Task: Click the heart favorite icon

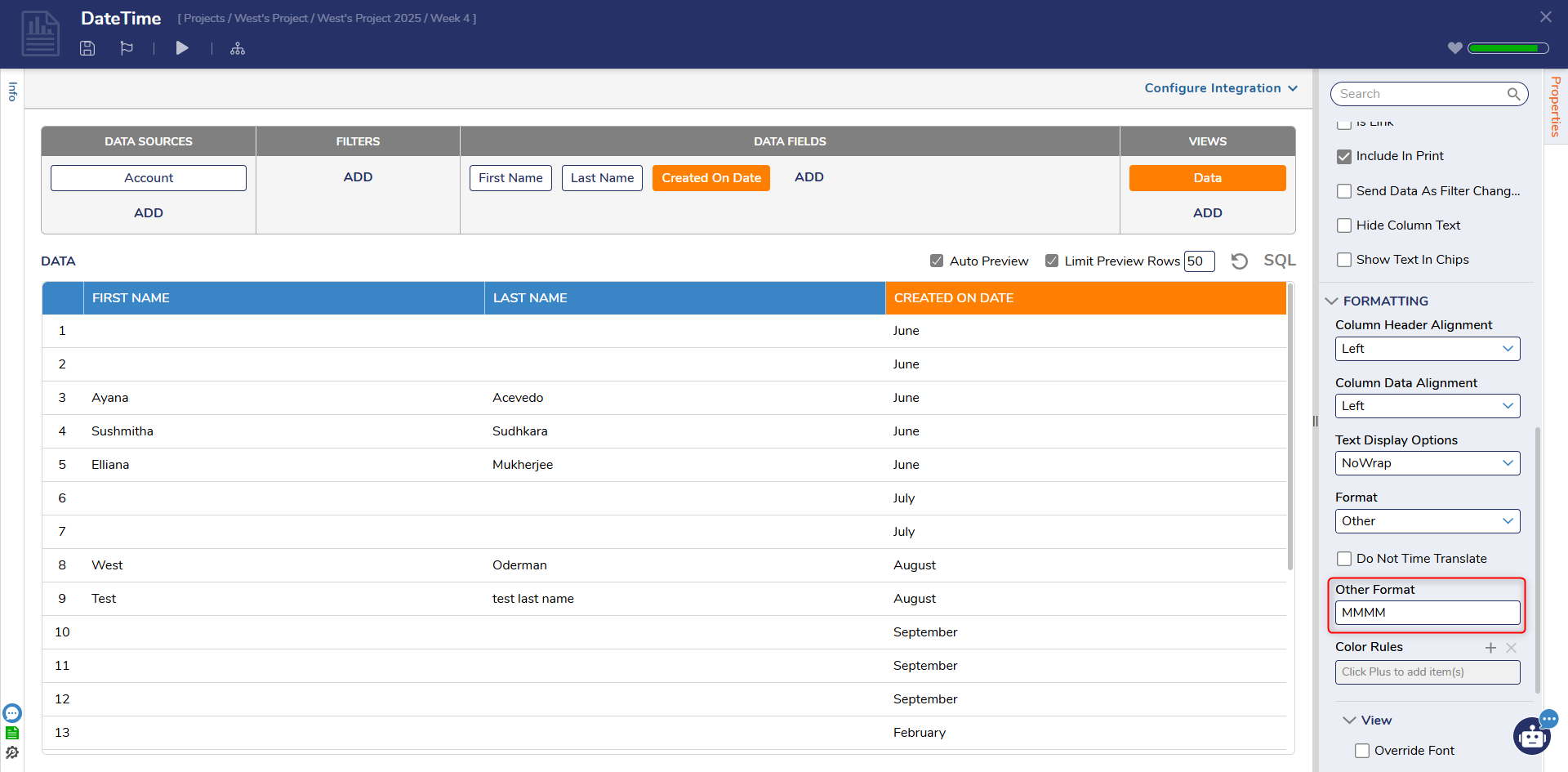Action: 1454,48
